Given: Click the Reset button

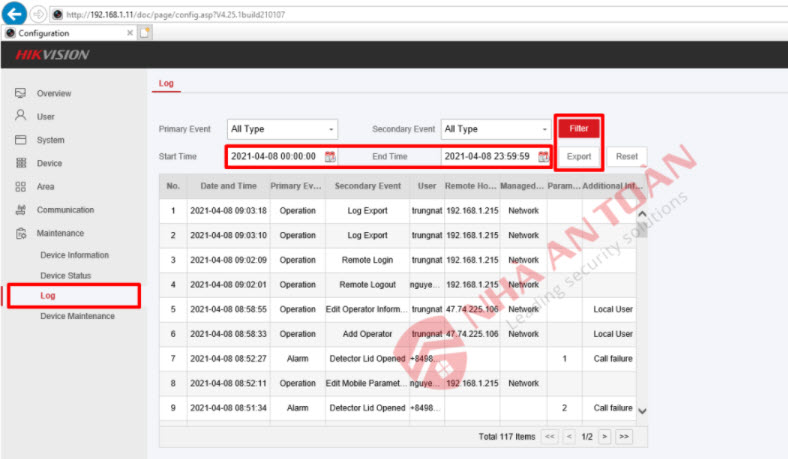Looking at the screenshot, I should click(x=626, y=157).
